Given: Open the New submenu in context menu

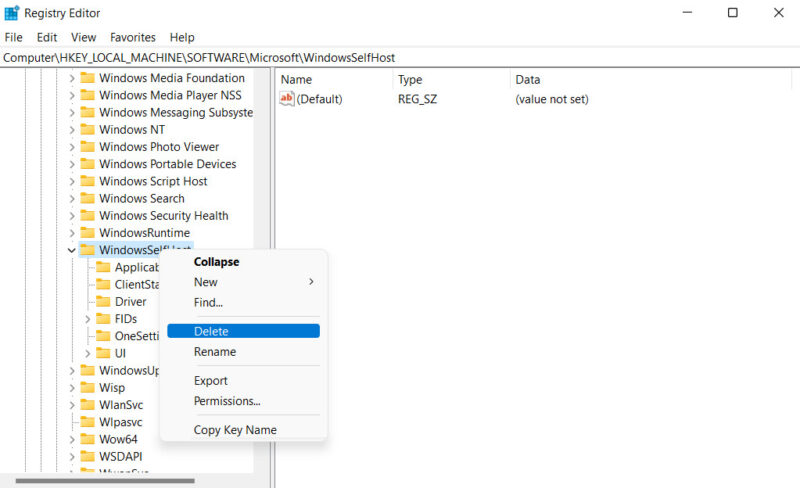Looking at the screenshot, I should (243, 282).
